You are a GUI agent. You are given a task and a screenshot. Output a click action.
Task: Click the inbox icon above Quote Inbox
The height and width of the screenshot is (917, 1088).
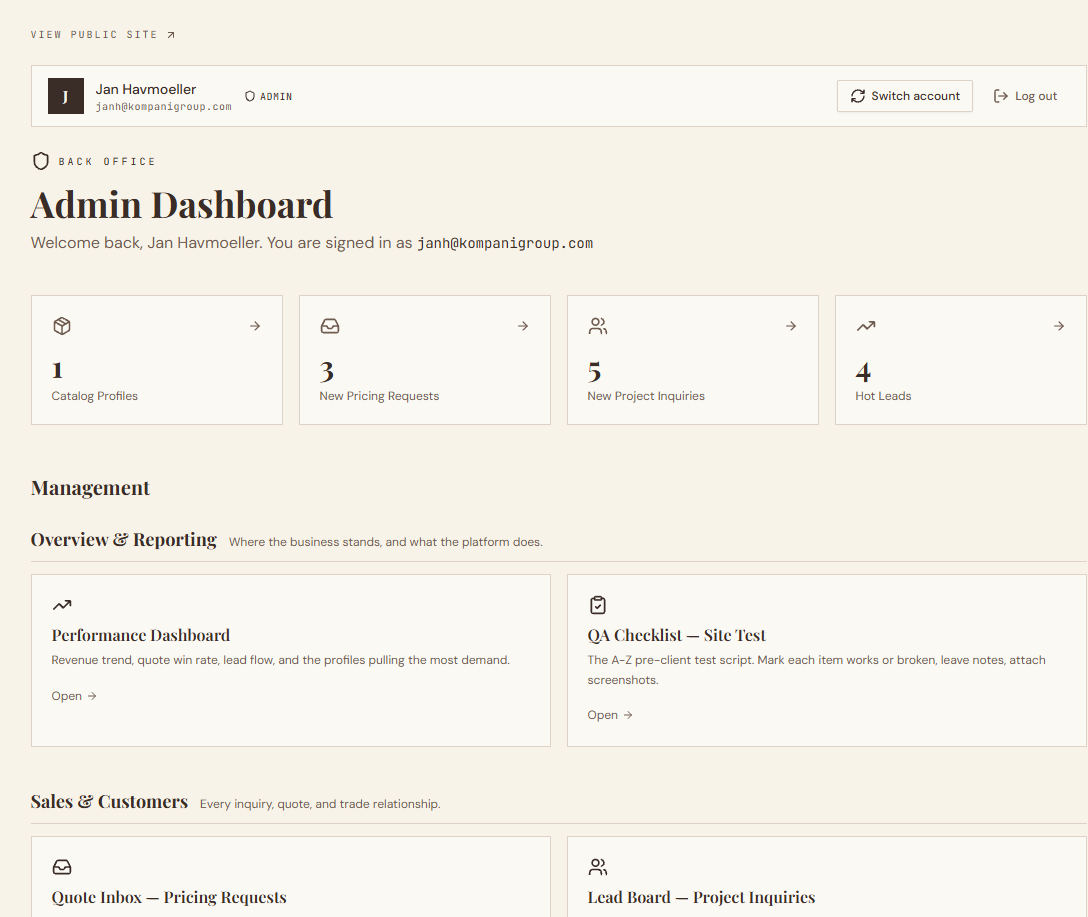62,866
